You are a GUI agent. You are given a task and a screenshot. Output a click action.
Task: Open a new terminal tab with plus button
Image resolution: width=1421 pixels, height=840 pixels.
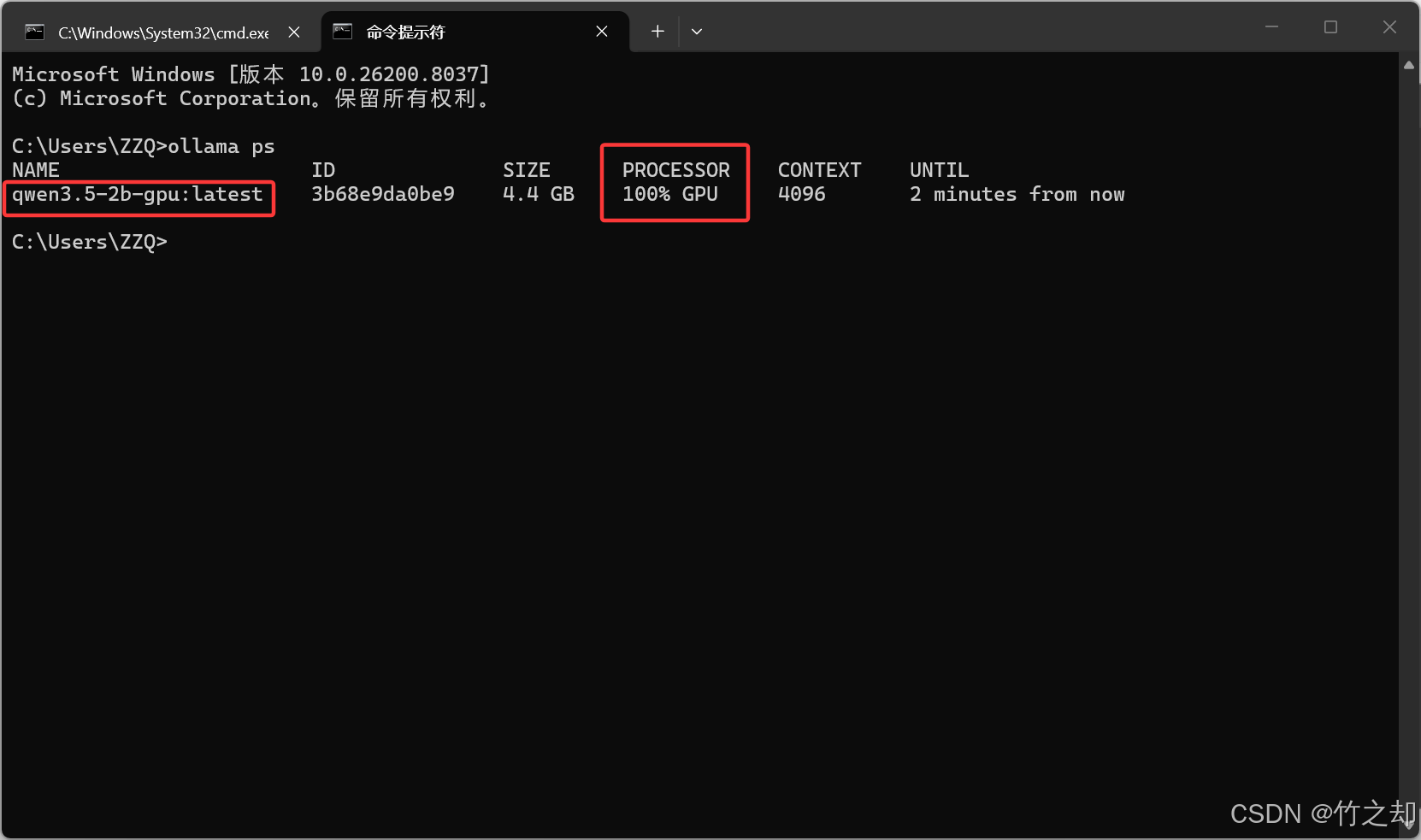click(657, 32)
